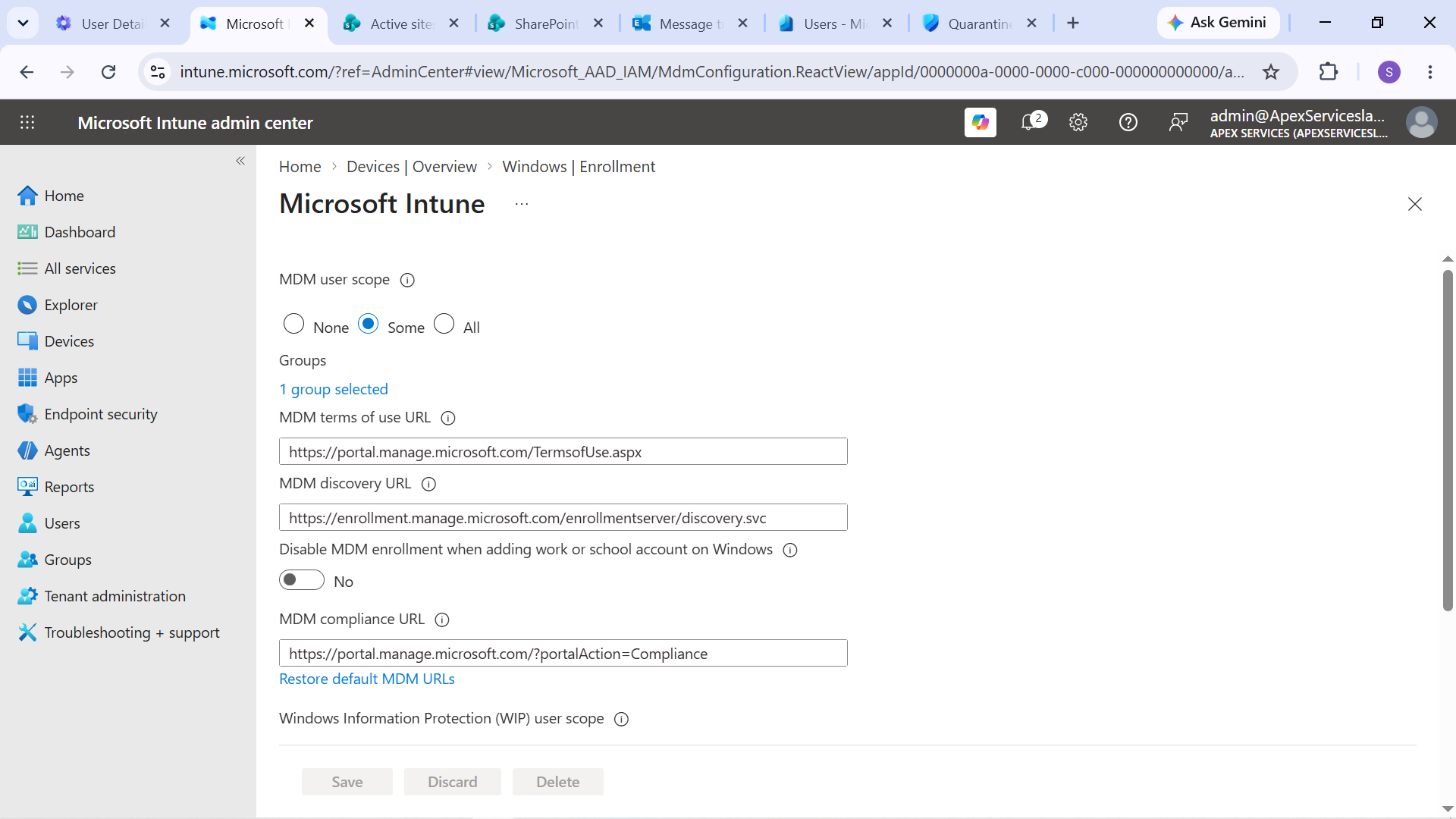Viewport: 1456px width, 819px height.
Task: Click the MDM discovery URL field
Action: click(x=563, y=518)
